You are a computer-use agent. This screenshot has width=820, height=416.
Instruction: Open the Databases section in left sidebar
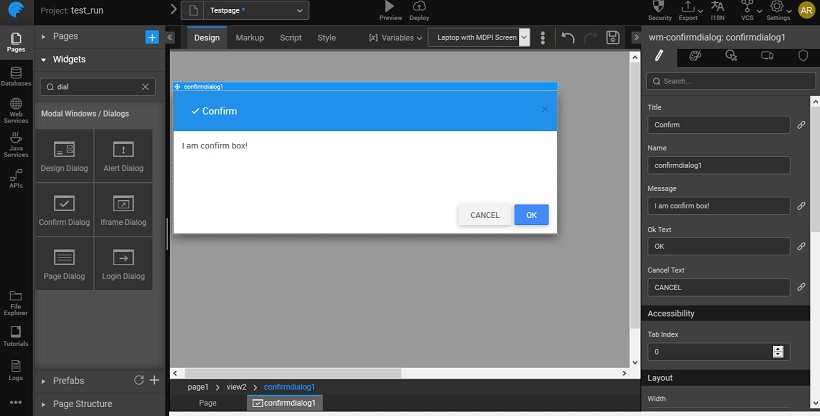[15, 76]
